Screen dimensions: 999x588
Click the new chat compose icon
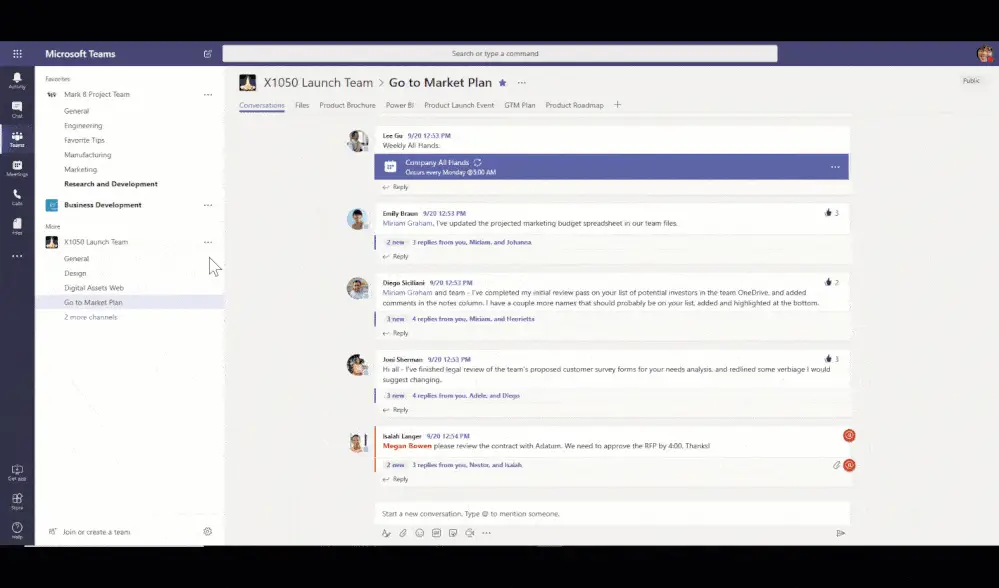tap(208, 54)
